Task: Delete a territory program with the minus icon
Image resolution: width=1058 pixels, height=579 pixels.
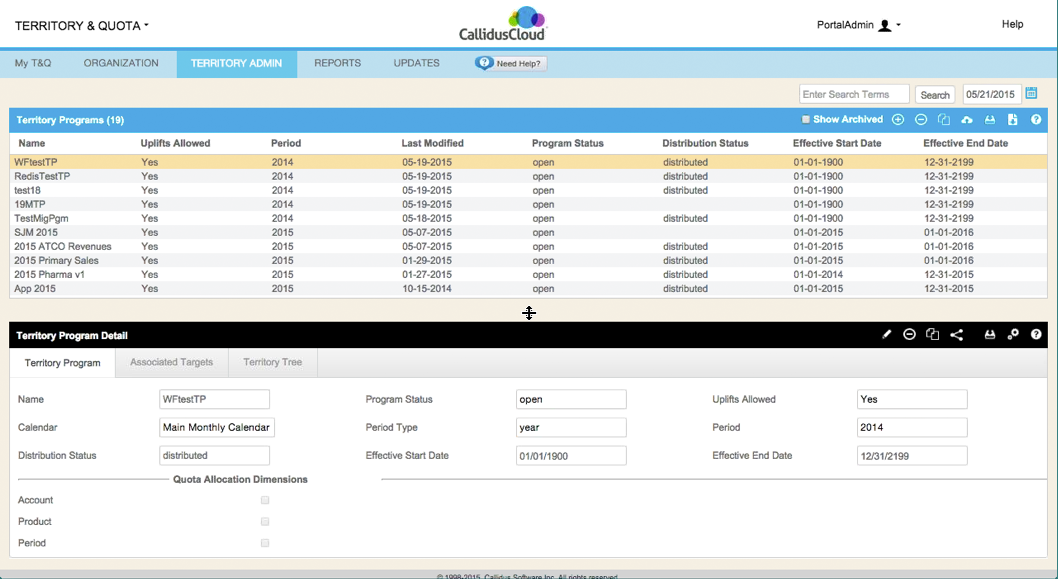Action: pos(921,119)
